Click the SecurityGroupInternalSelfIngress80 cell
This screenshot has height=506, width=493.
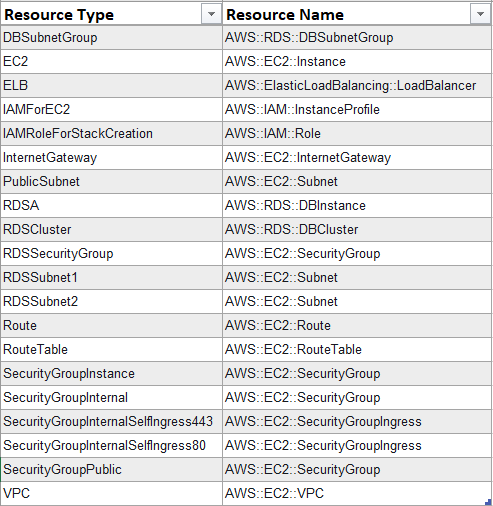[x=111, y=446]
